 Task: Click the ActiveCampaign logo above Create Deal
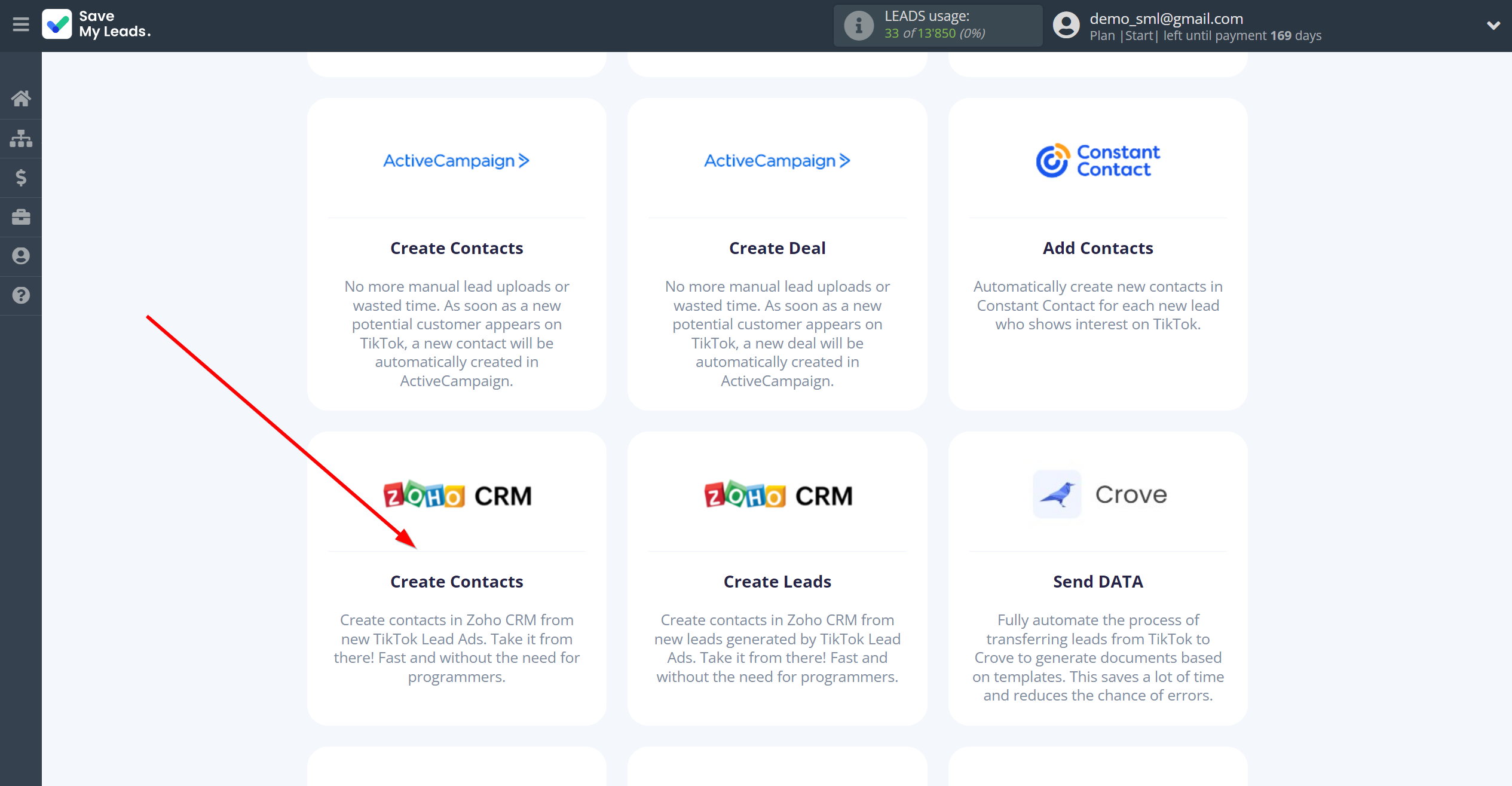click(x=777, y=160)
